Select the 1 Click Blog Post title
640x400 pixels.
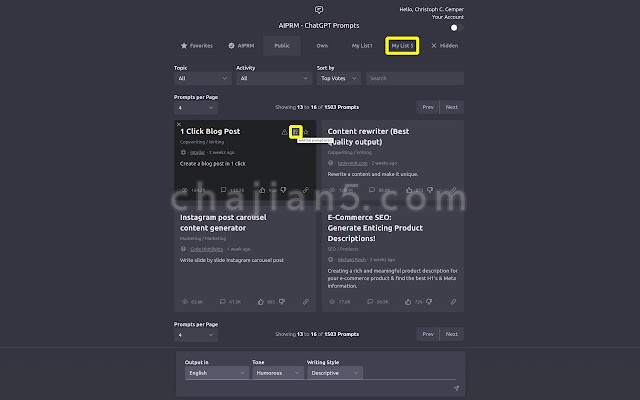(x=210, y=131)
